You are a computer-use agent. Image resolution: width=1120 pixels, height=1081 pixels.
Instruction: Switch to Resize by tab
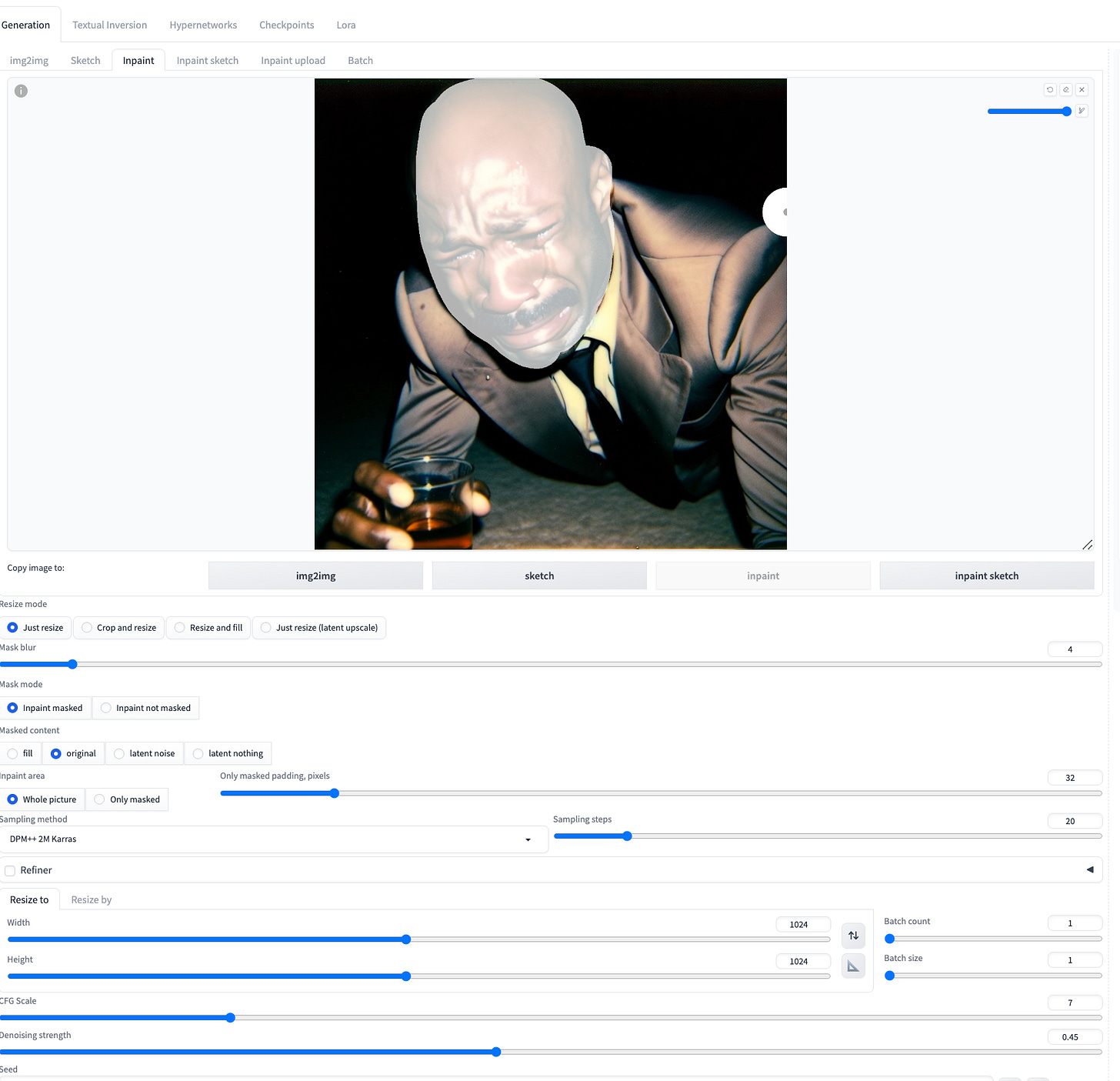coord(92,899)
